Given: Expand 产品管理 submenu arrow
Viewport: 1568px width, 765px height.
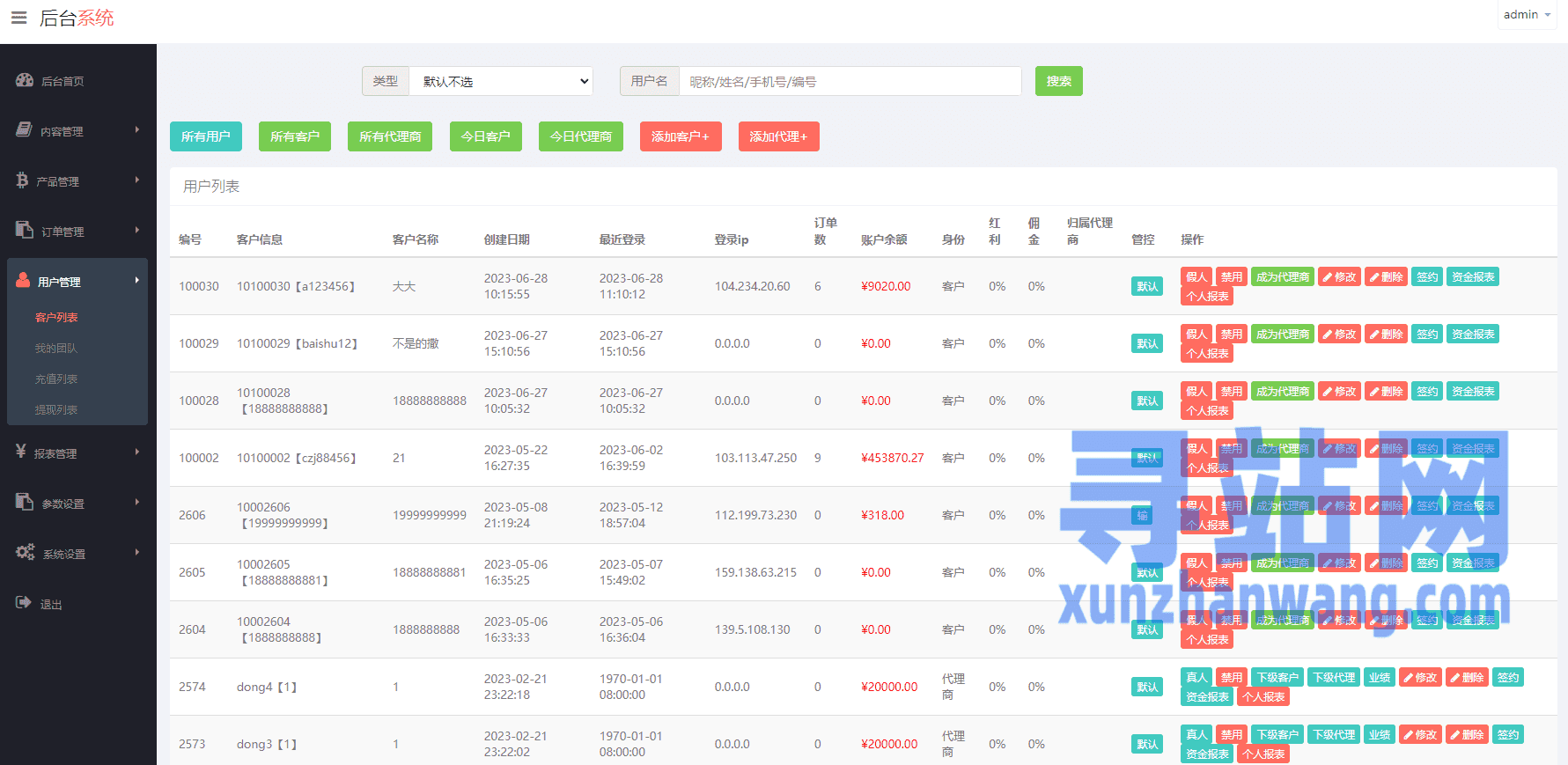Looking at the screenshot, I should (x=137, y=180).
